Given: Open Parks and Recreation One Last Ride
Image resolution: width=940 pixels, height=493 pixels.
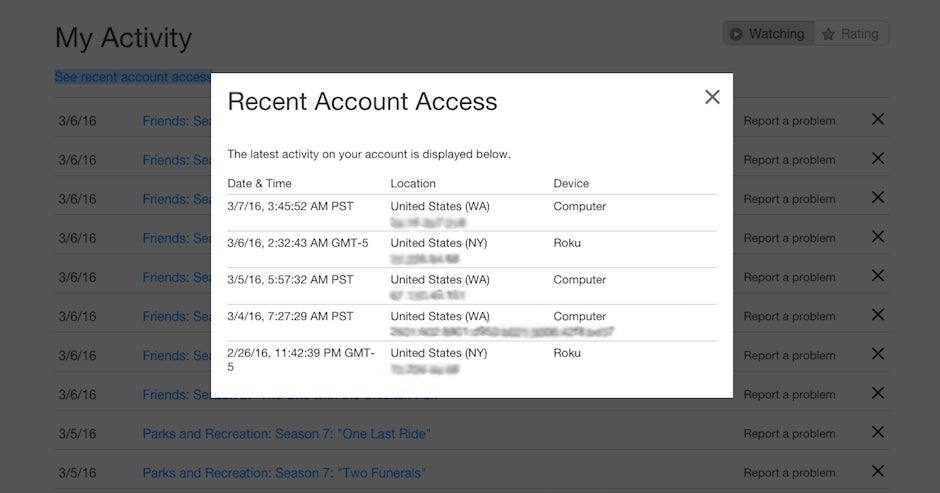Looking at the screenshot, I should tap(287, 434).
